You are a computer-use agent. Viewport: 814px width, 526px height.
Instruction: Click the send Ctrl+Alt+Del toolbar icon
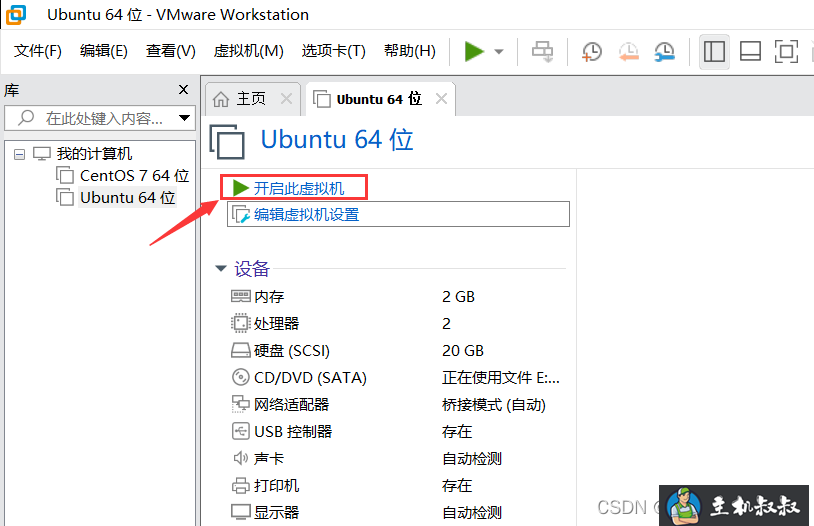pos(543,52)
